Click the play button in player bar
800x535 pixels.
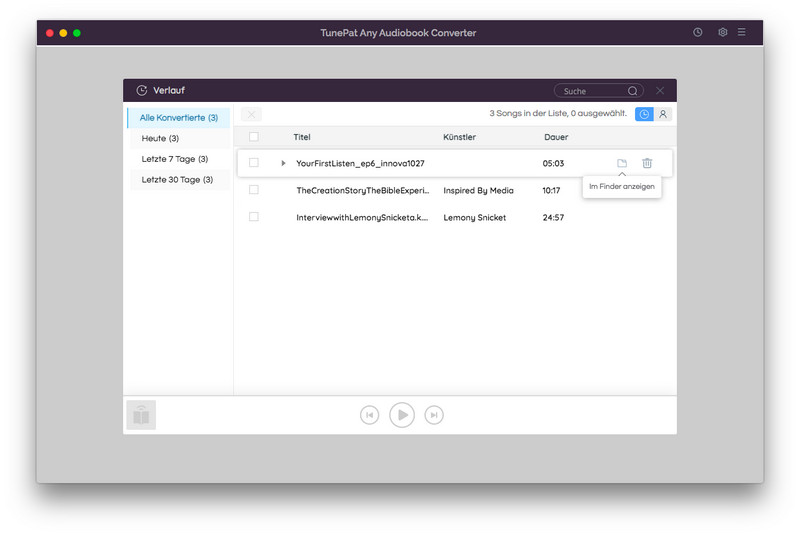[x=402, y=415]
